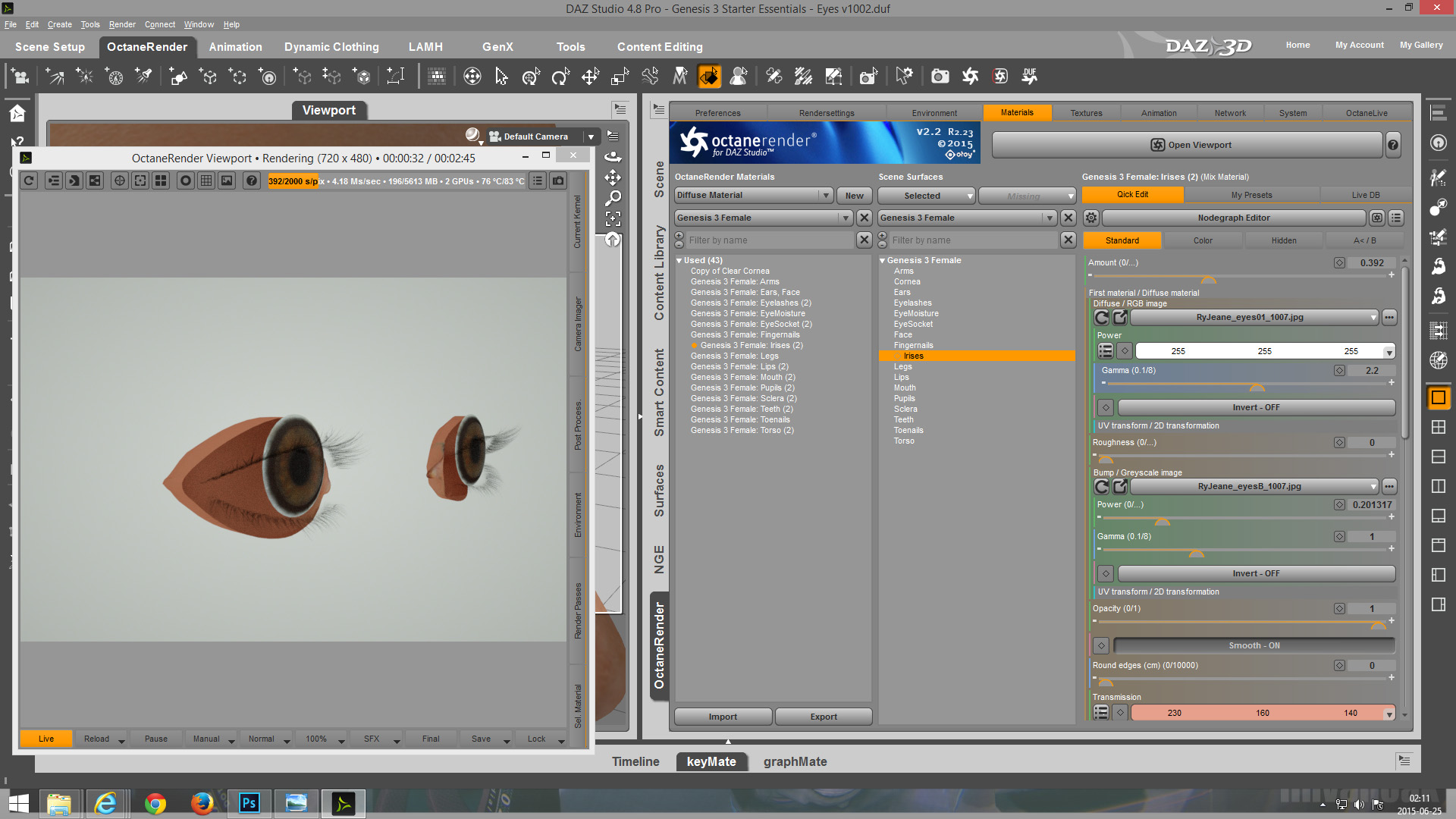Open Photoshop from the taskbar
The height and width of the screenshot is (819, 1456).
click(x=249, y=803)
